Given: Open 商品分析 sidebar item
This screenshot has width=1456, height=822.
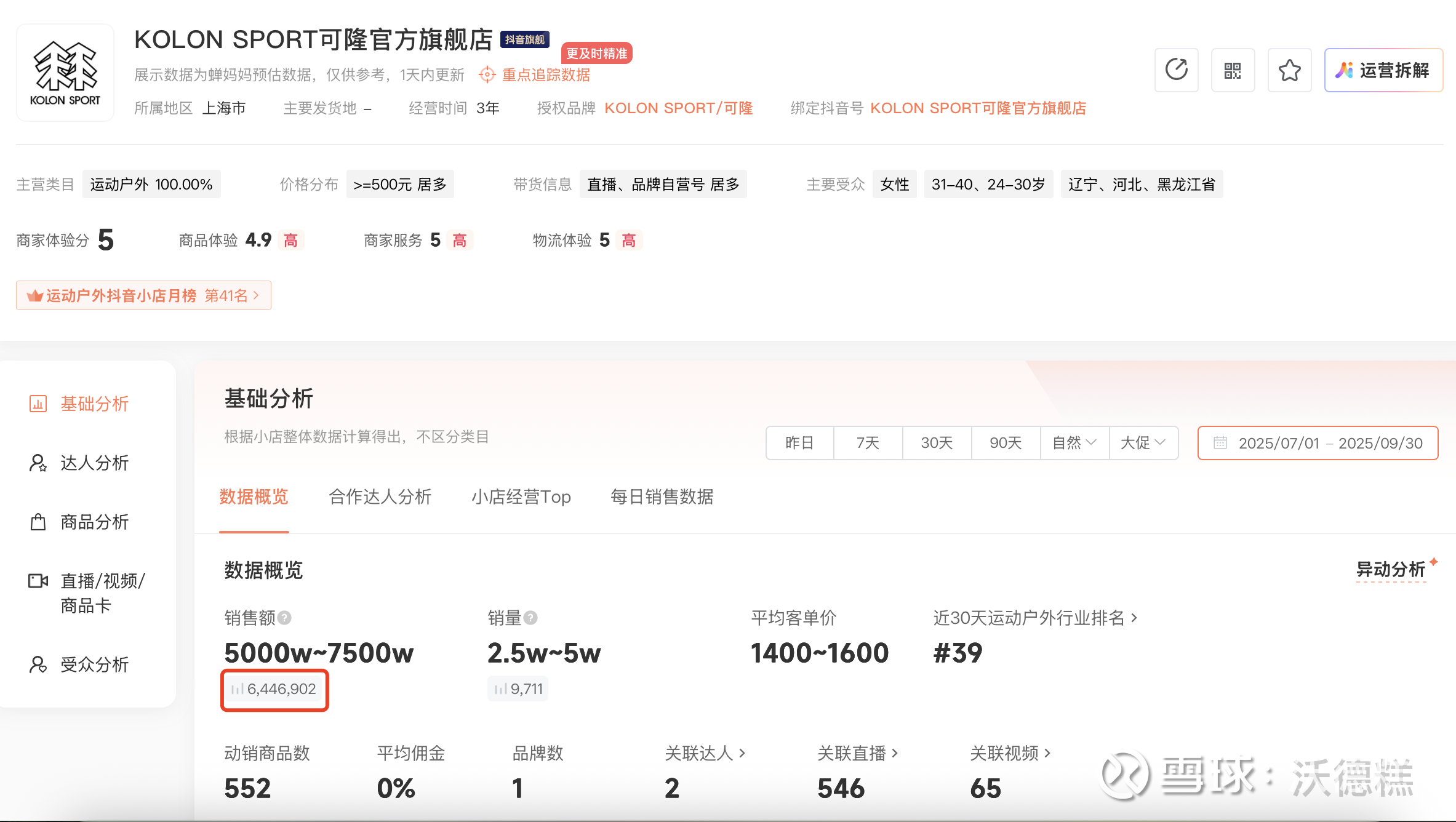Looking at the screenshot, I should pos(94,522).
